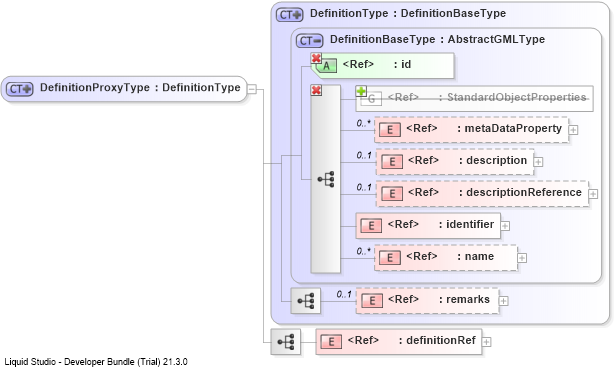Click the Liquid Studio Developer Bundle footer text
614x367 pixels.
click(96, 362)
